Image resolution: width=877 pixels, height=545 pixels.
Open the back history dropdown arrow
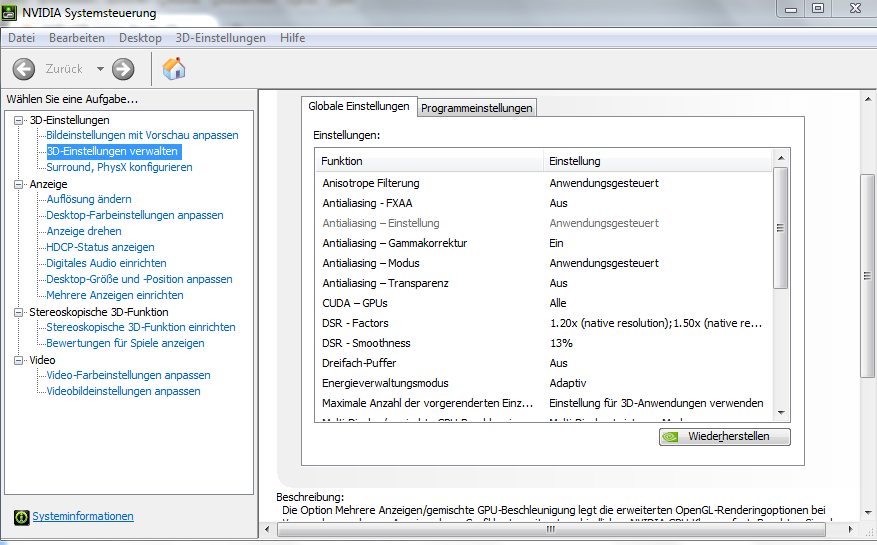pyautogui.click(x=100, y=69)
